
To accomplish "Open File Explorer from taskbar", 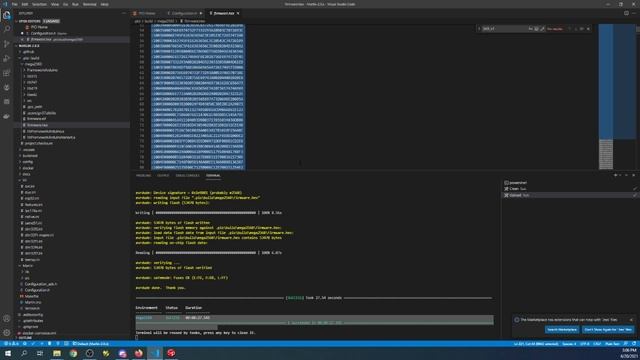I will pyautogui.click(x=57, y=353).
